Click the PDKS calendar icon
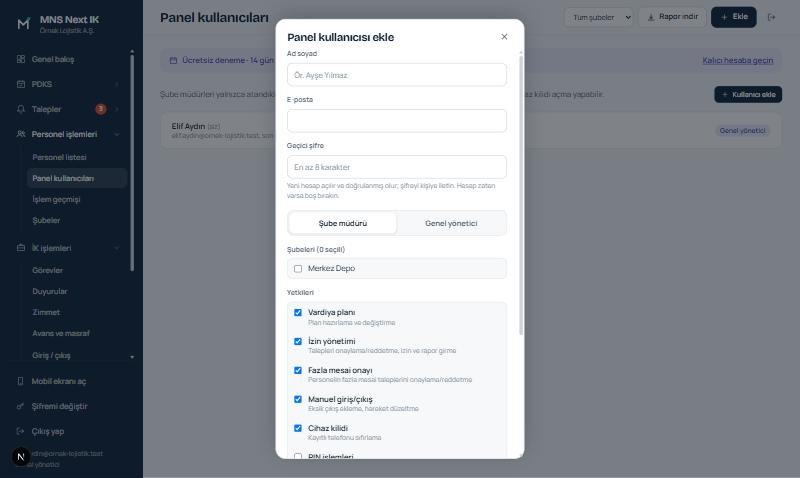800x478 pixels. pos(21,84)
